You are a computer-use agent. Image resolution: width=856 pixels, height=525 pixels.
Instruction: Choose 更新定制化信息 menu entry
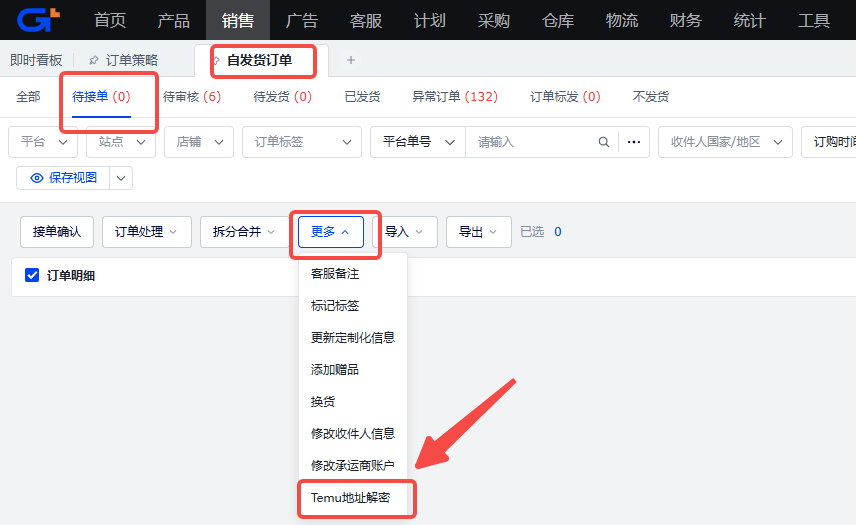(x=353, y=338)
